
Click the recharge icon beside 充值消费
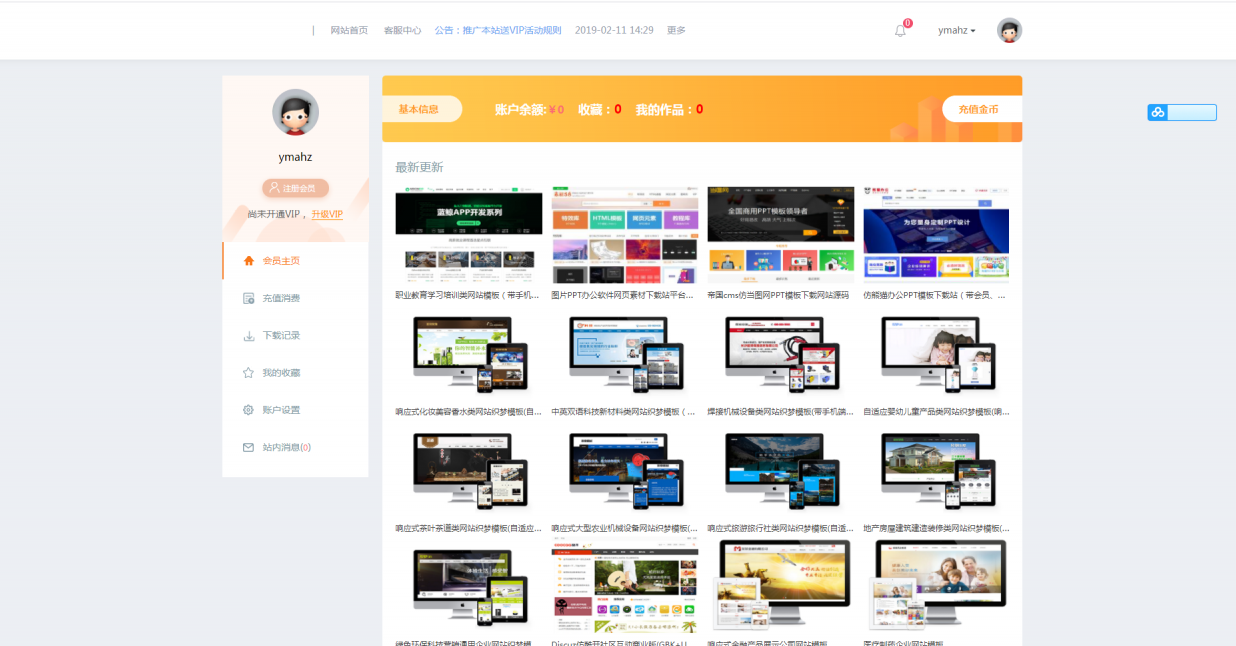(248, 298)
